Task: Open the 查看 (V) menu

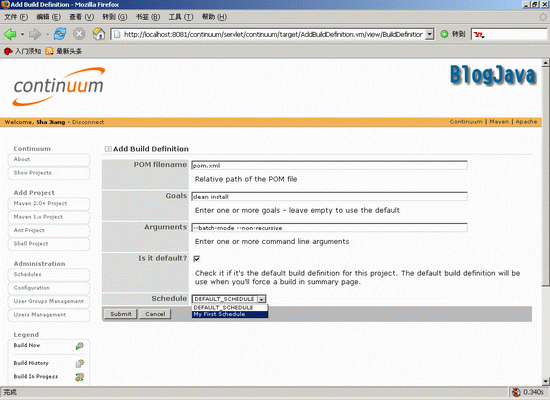Action: pos(81,17)
